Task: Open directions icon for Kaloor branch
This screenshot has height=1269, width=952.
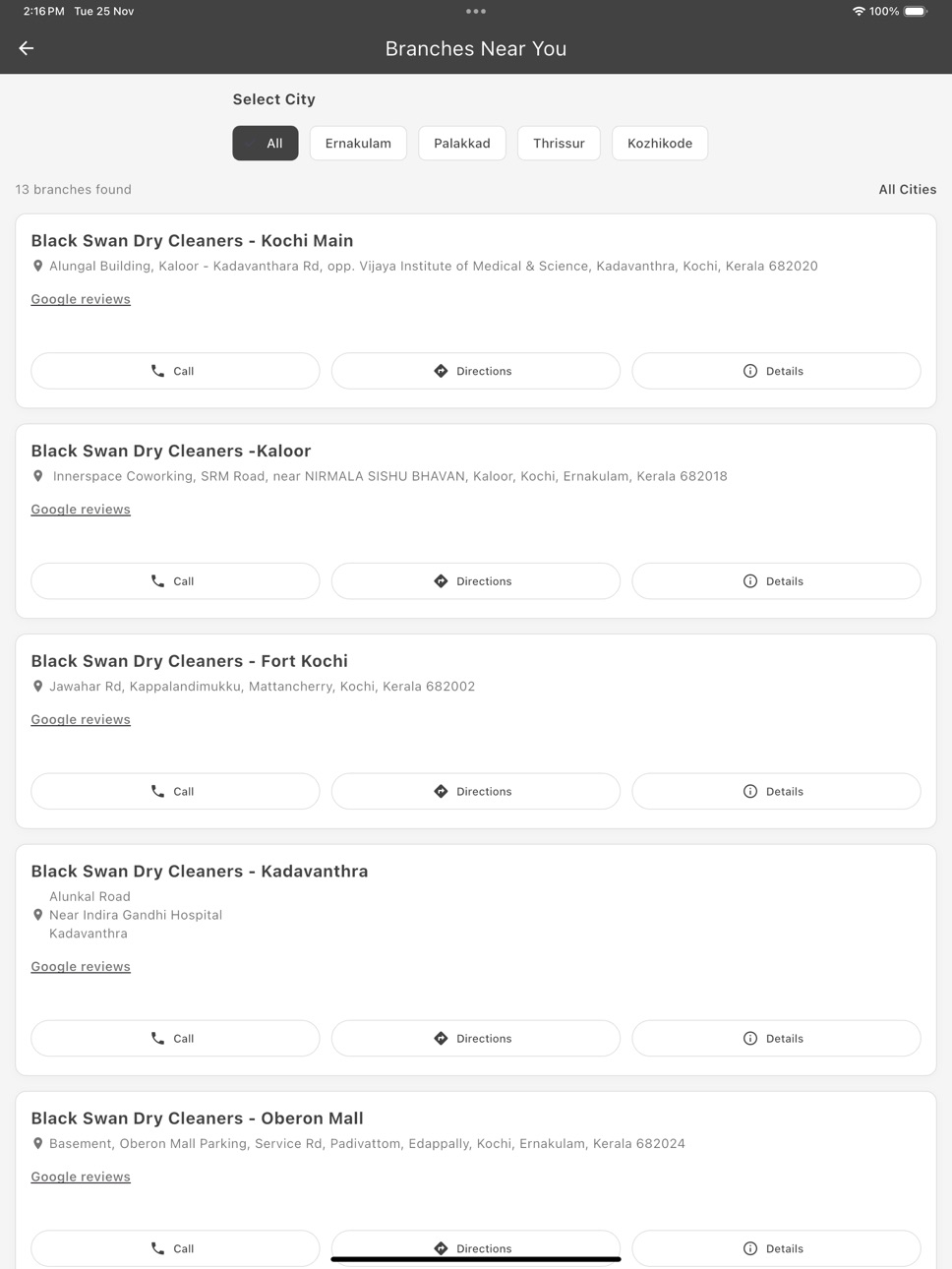Action: point(441,581)
